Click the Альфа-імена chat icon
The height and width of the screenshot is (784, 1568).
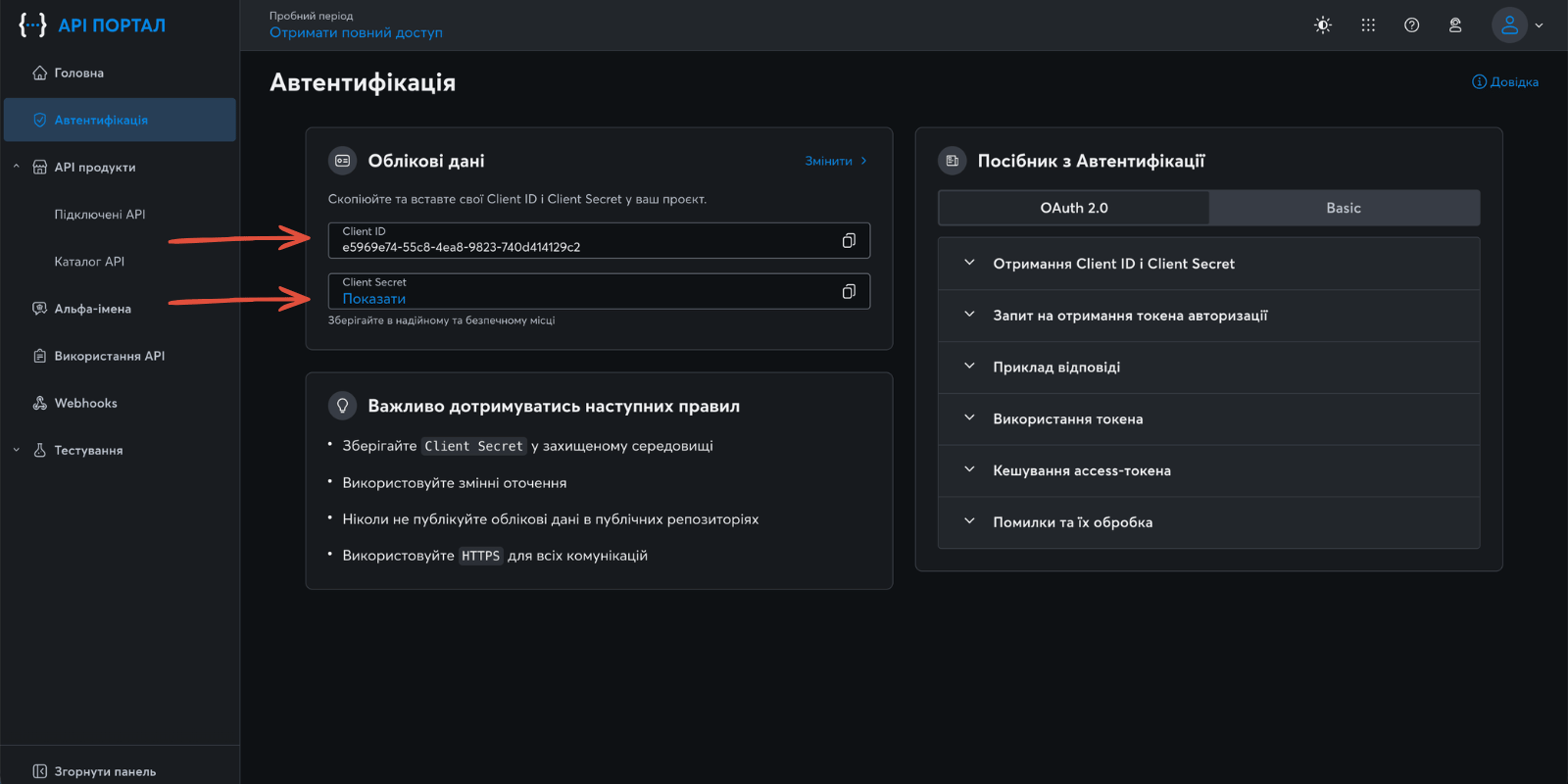[x=39, y=309]
